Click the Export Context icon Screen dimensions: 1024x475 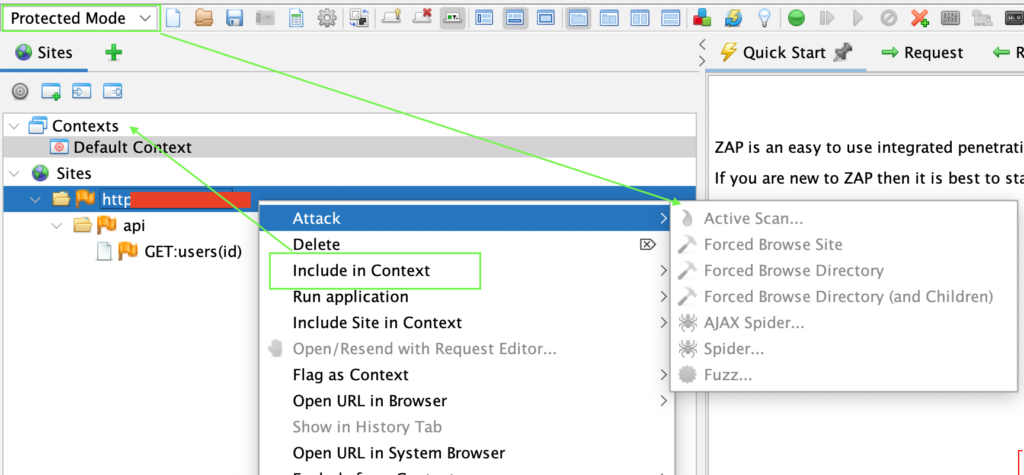point(113,91)
